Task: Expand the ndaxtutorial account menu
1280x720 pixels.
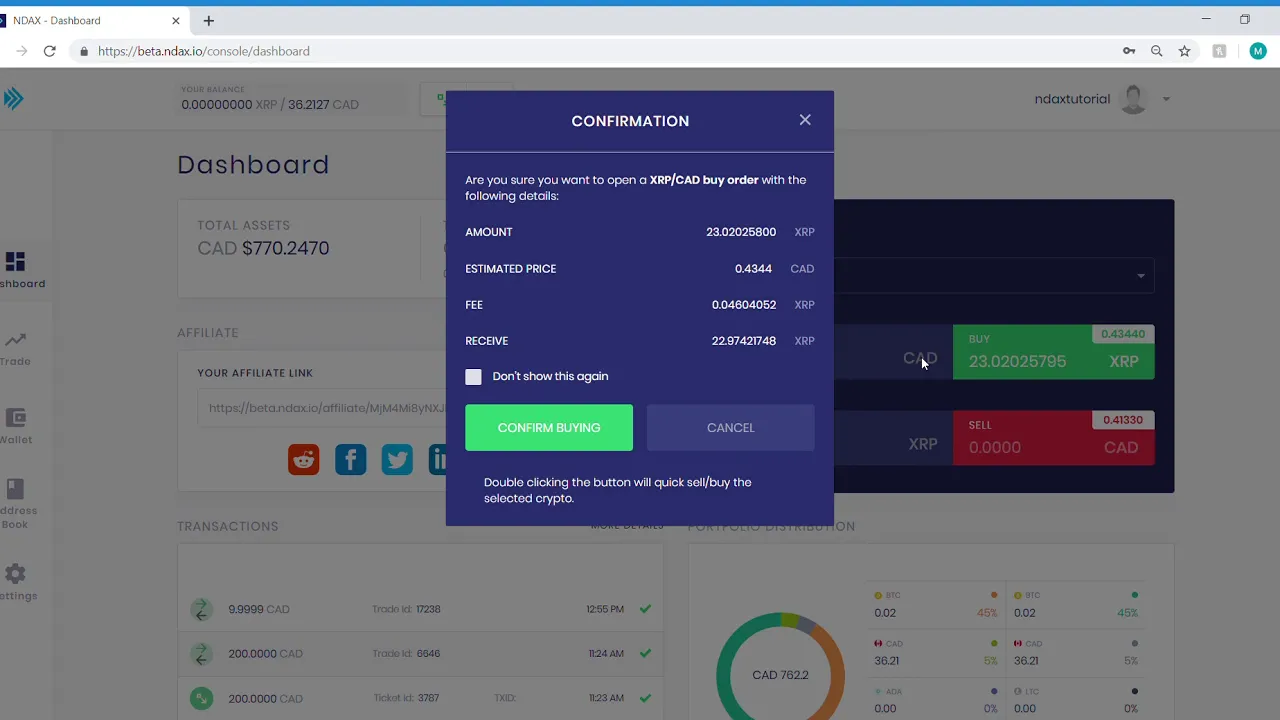Action: click(1166, 99)
